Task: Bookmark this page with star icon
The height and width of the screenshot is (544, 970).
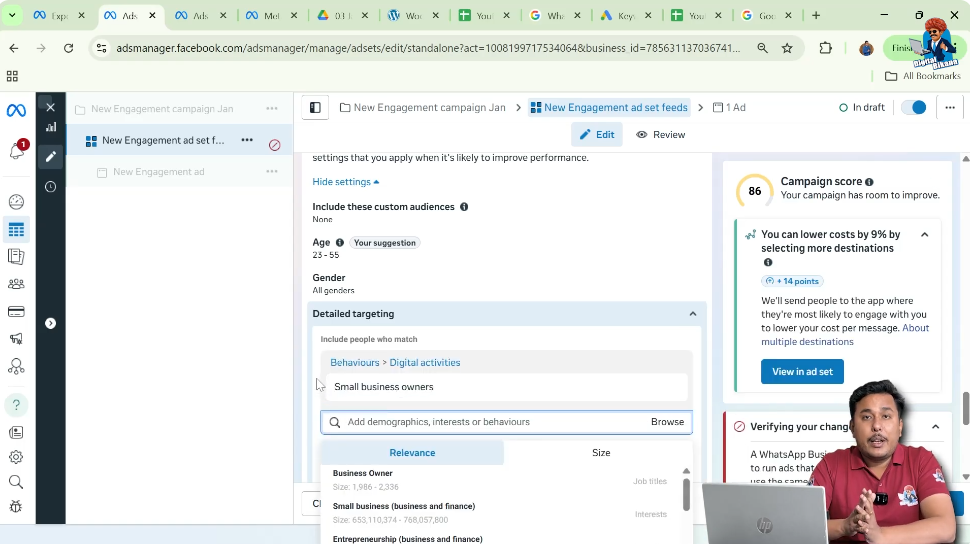Action: pyautogui.click(x=787, y=48)
